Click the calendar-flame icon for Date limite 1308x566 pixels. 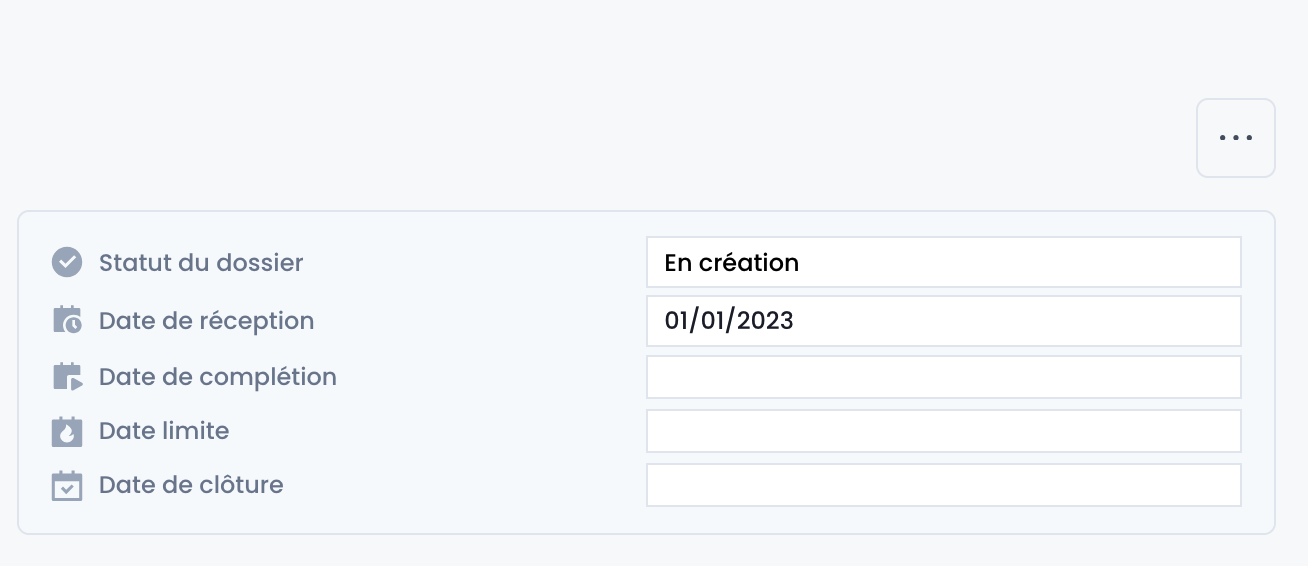[x=67, y=431]
